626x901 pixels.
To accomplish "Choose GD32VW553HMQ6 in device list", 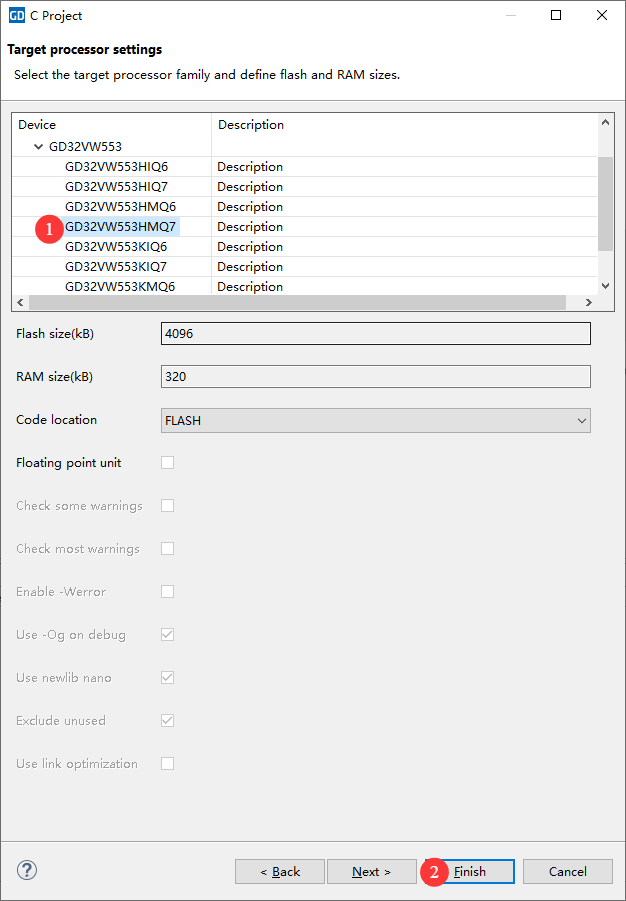I will click(x=120, y=207).
